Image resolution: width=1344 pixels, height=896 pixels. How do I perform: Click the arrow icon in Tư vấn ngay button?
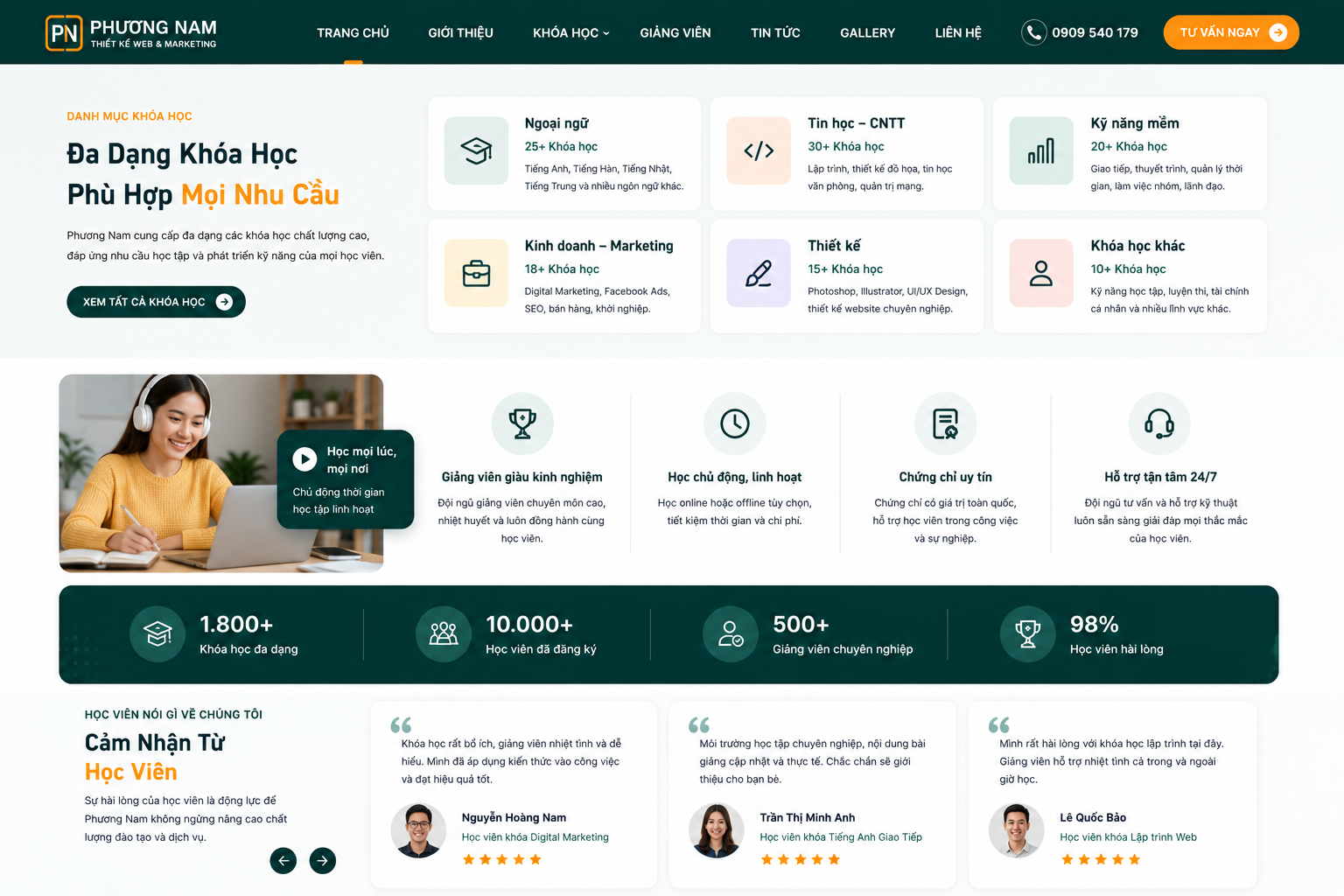point(1278,32)
